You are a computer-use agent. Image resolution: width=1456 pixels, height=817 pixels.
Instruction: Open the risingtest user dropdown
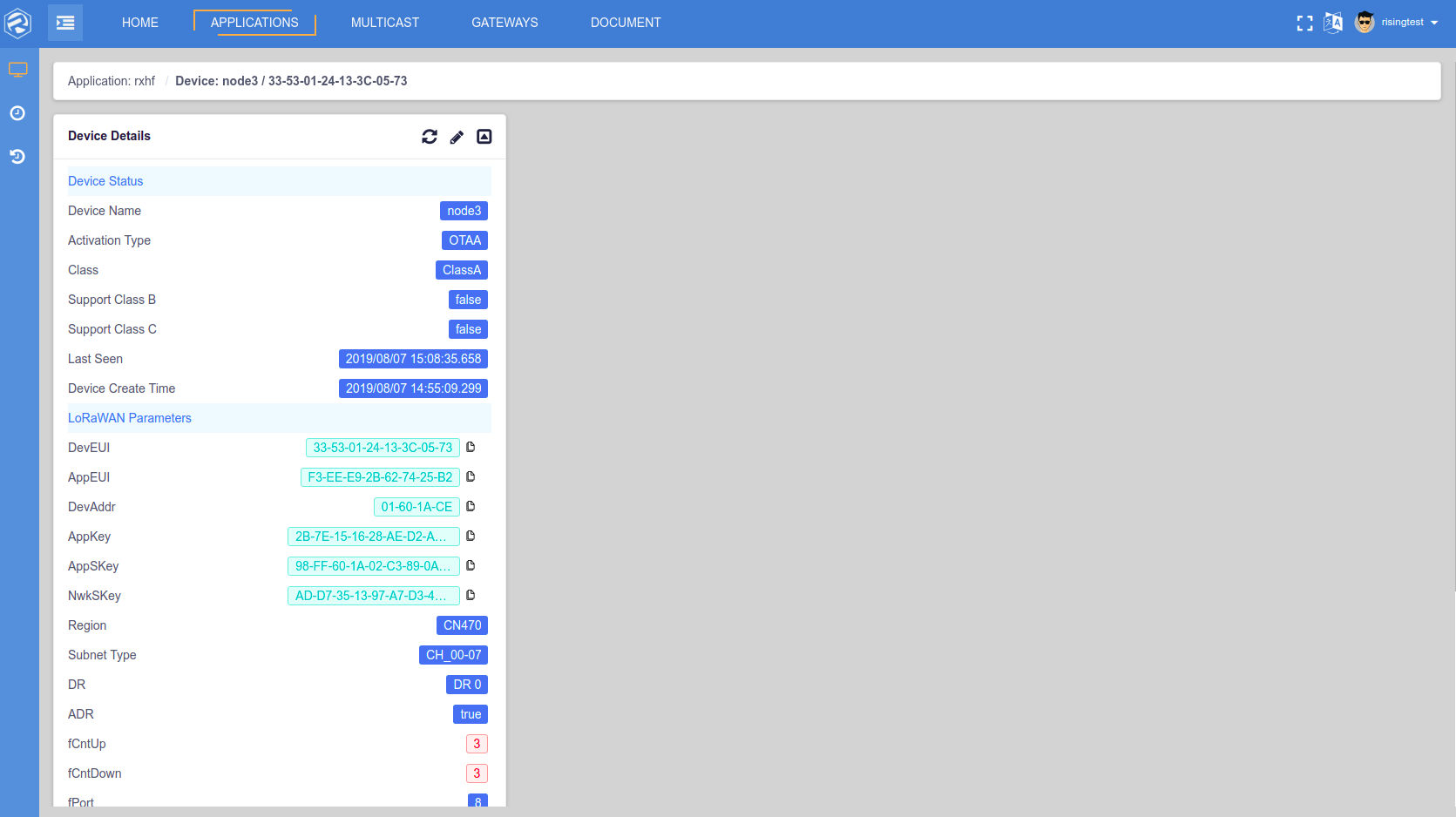pyautogui.click(x=1402, y=23)
